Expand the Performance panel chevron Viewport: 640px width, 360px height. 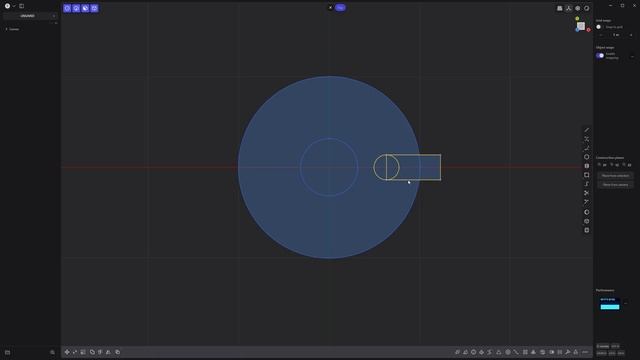[x=626, y=303]
